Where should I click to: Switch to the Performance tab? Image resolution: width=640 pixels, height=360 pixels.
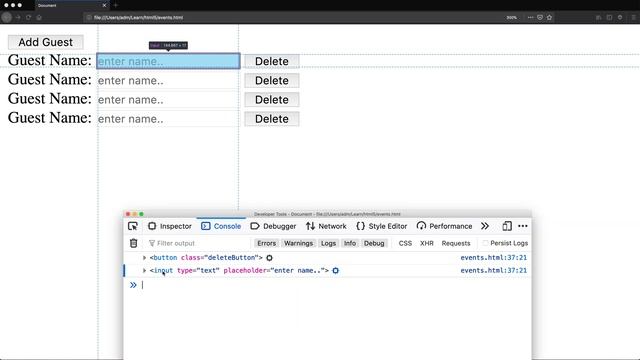444,226
